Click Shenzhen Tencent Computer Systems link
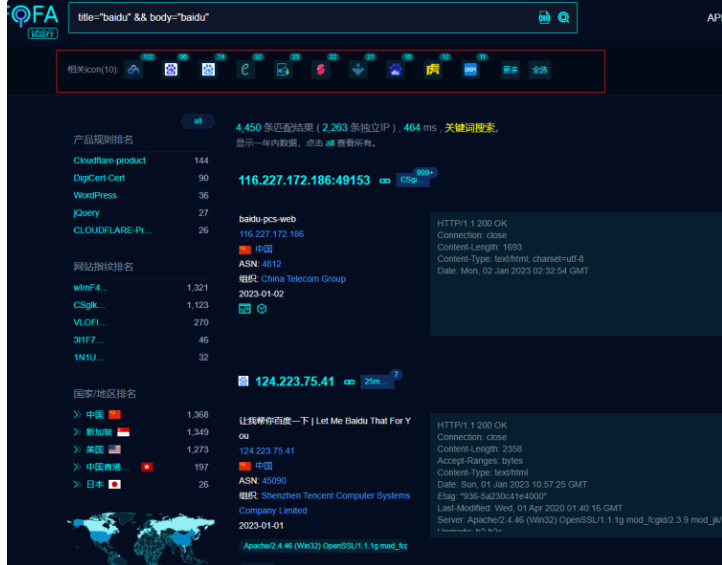722x565 pixels. click(x=325, y=503)
